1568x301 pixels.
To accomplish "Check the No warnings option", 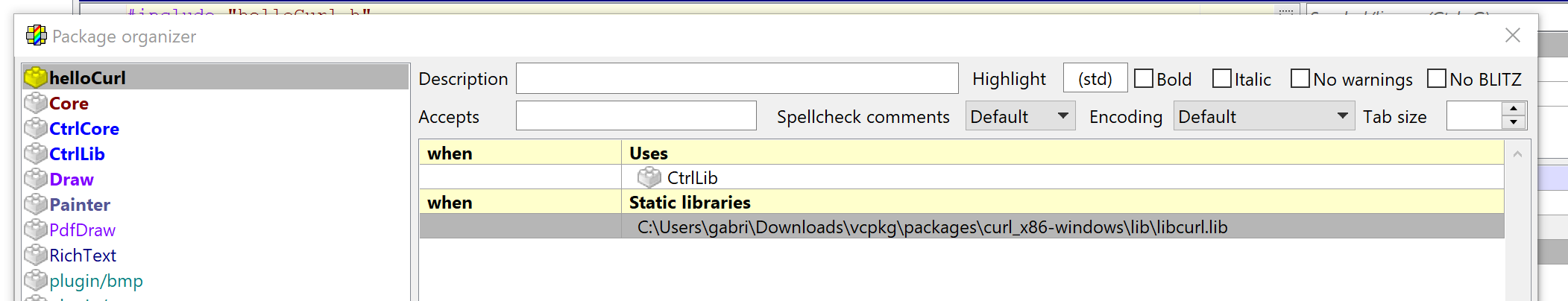I will (1300, 78).
